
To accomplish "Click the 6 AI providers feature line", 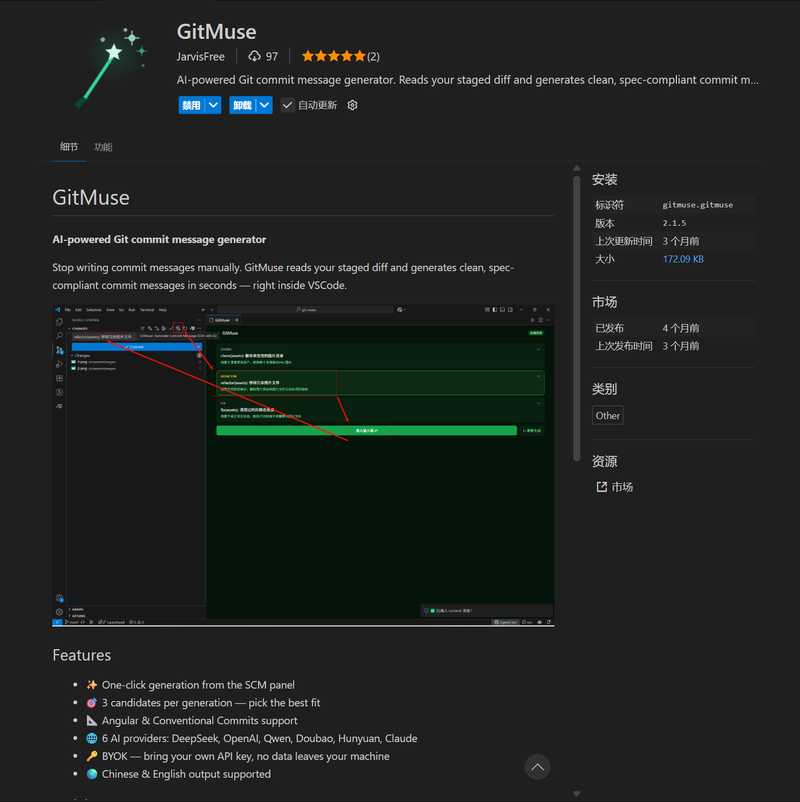I will (259, 739).
